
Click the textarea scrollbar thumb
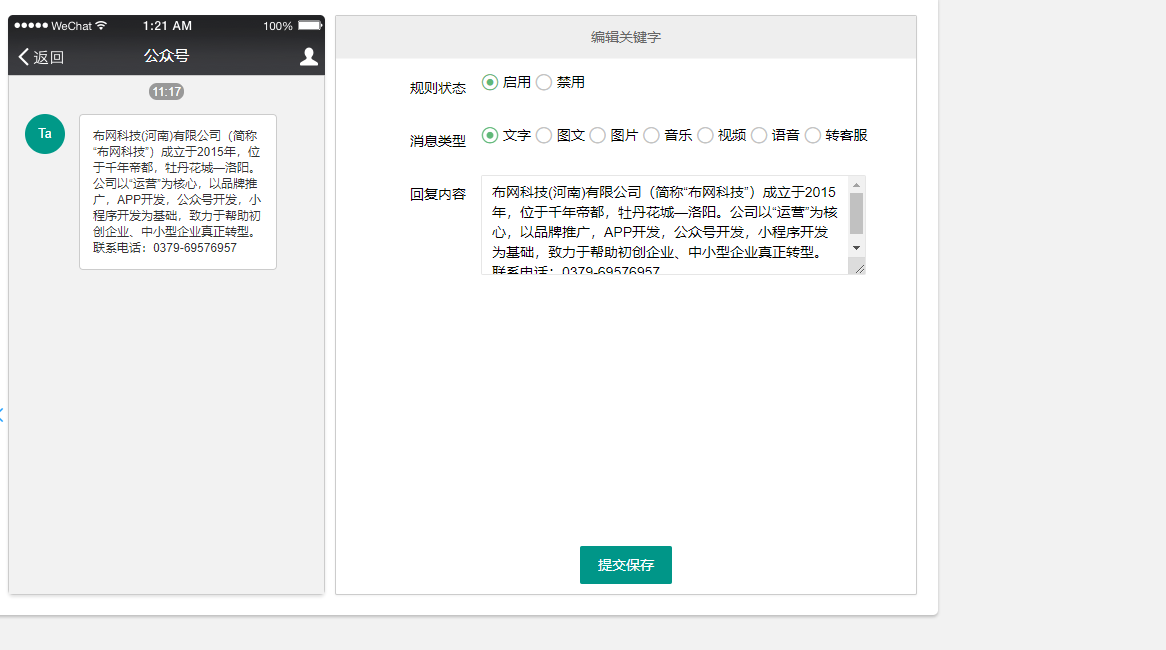[857, 213]
